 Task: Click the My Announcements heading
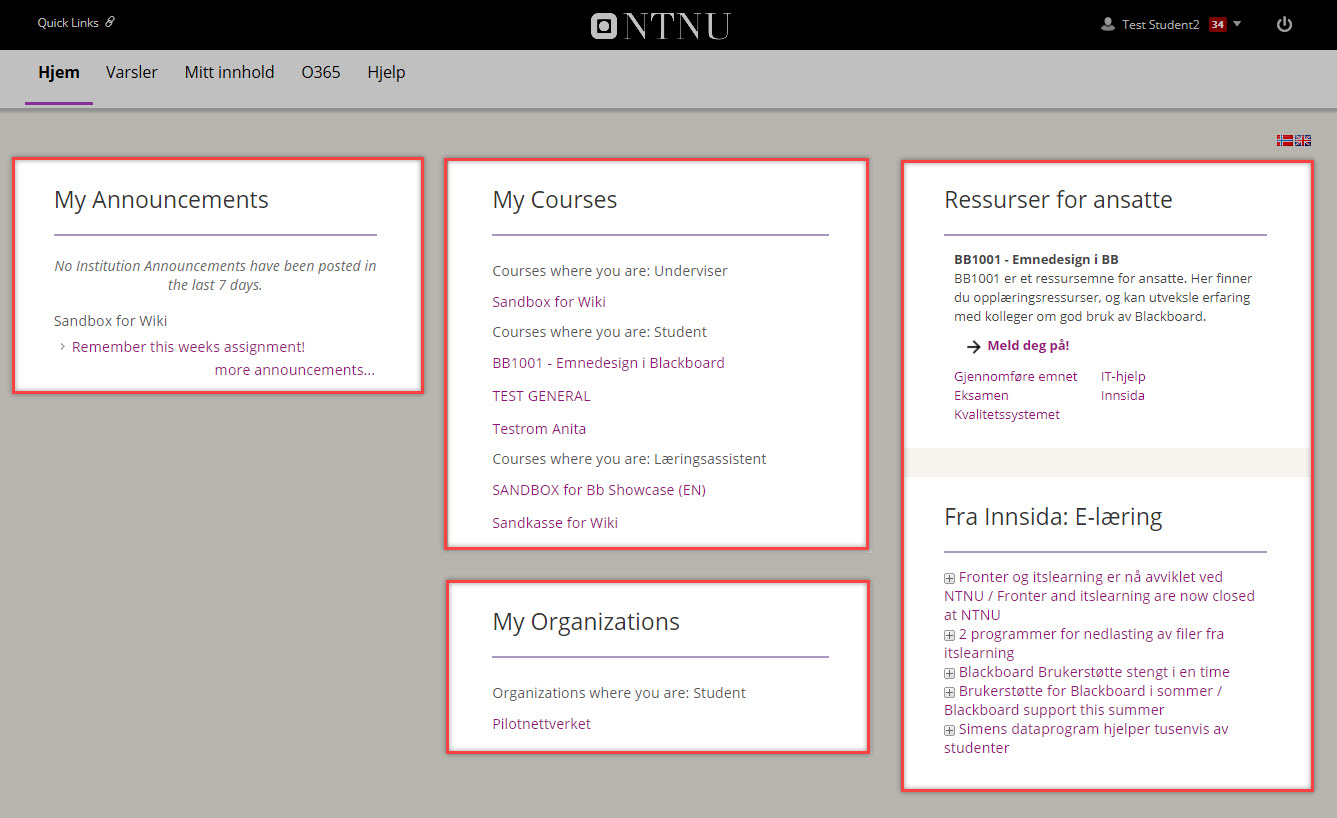pos(161,200)
